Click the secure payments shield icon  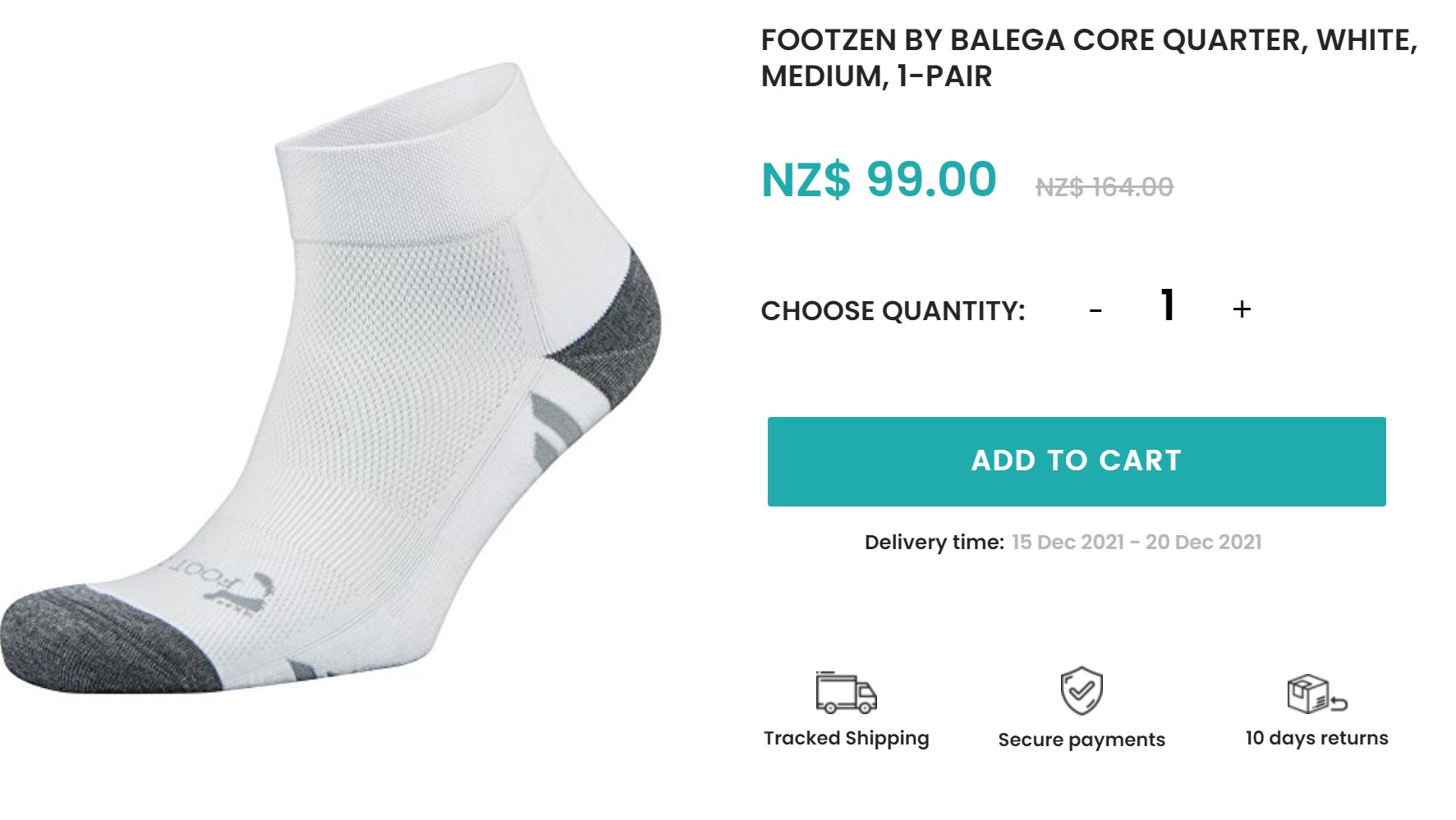(1081, 691)
